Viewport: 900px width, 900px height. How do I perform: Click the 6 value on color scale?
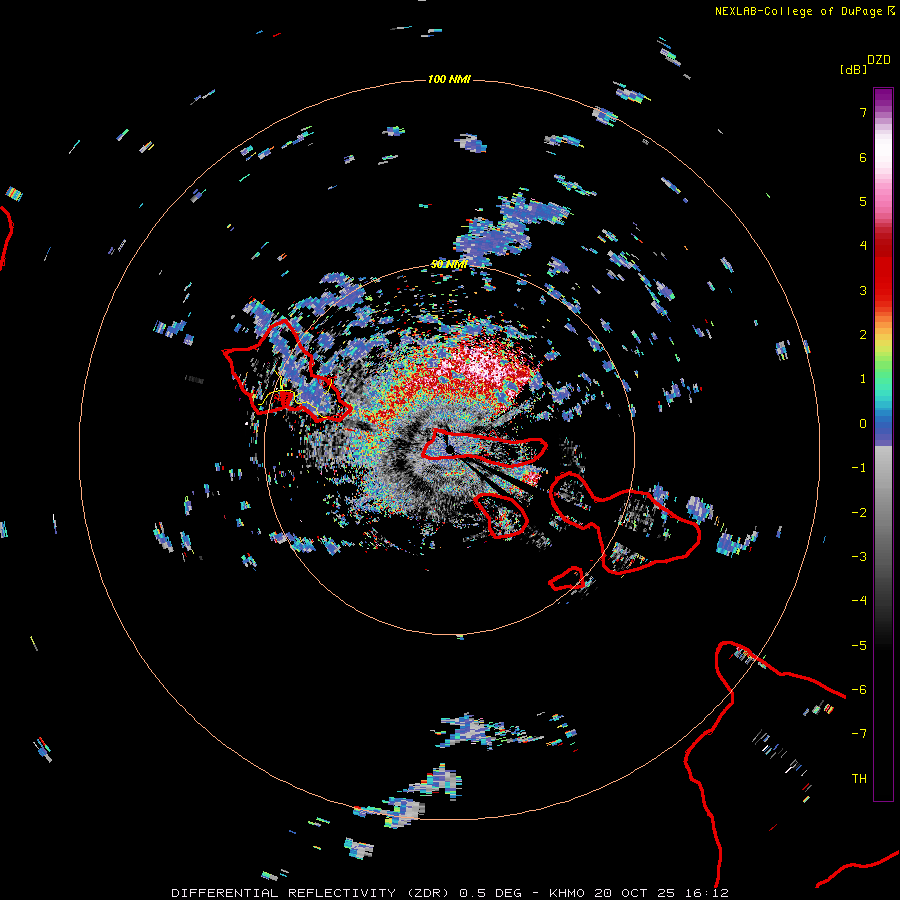click(x=863, y=157)
